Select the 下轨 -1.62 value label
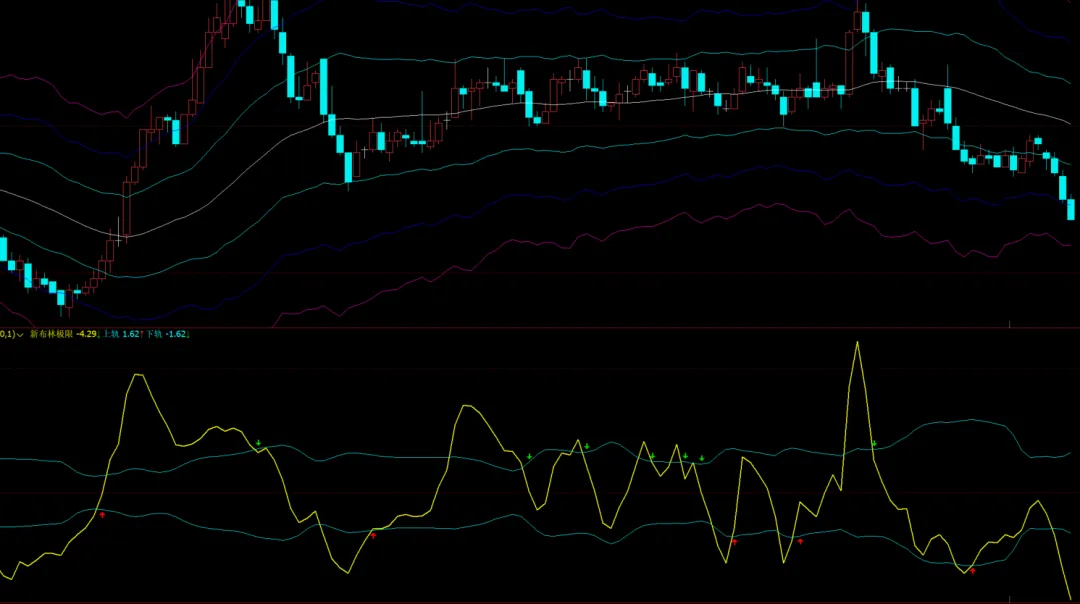 pos(165,334)
